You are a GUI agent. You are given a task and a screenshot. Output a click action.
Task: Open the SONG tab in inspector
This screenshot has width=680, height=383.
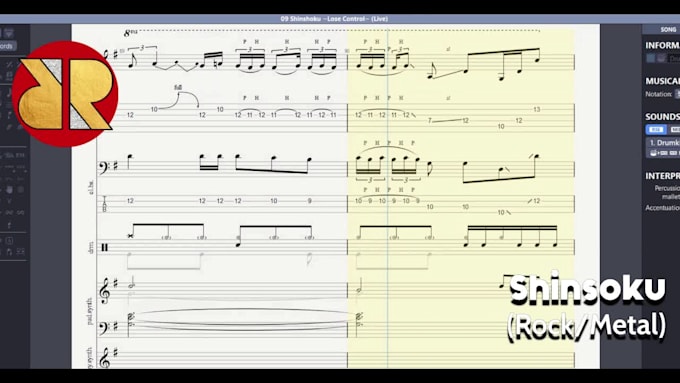[x=668, y=29]
